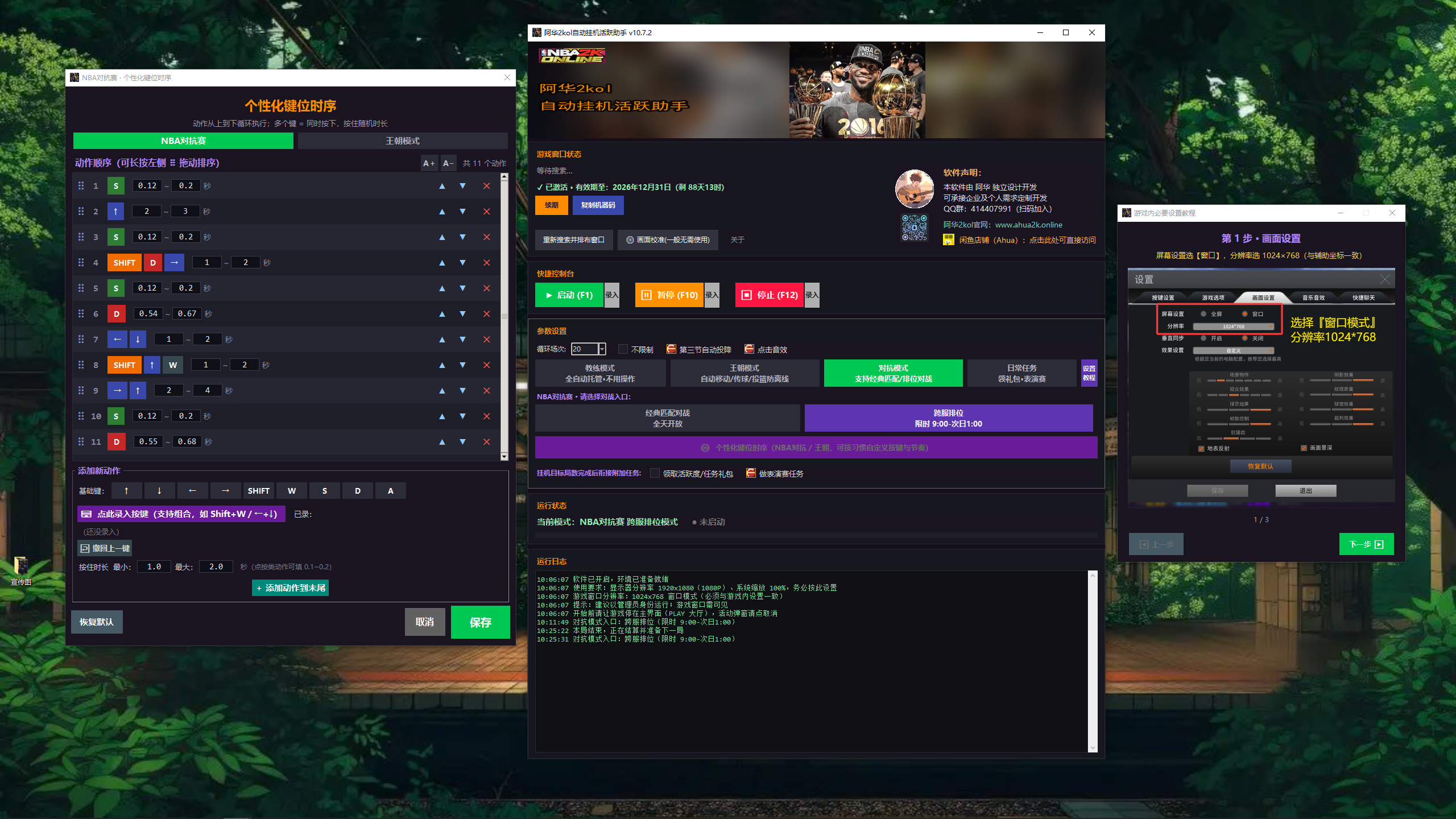Image resolution: width=1456 pixels, height=819 pixels.
Task: Click the QR code image
Action: (915, 227)
